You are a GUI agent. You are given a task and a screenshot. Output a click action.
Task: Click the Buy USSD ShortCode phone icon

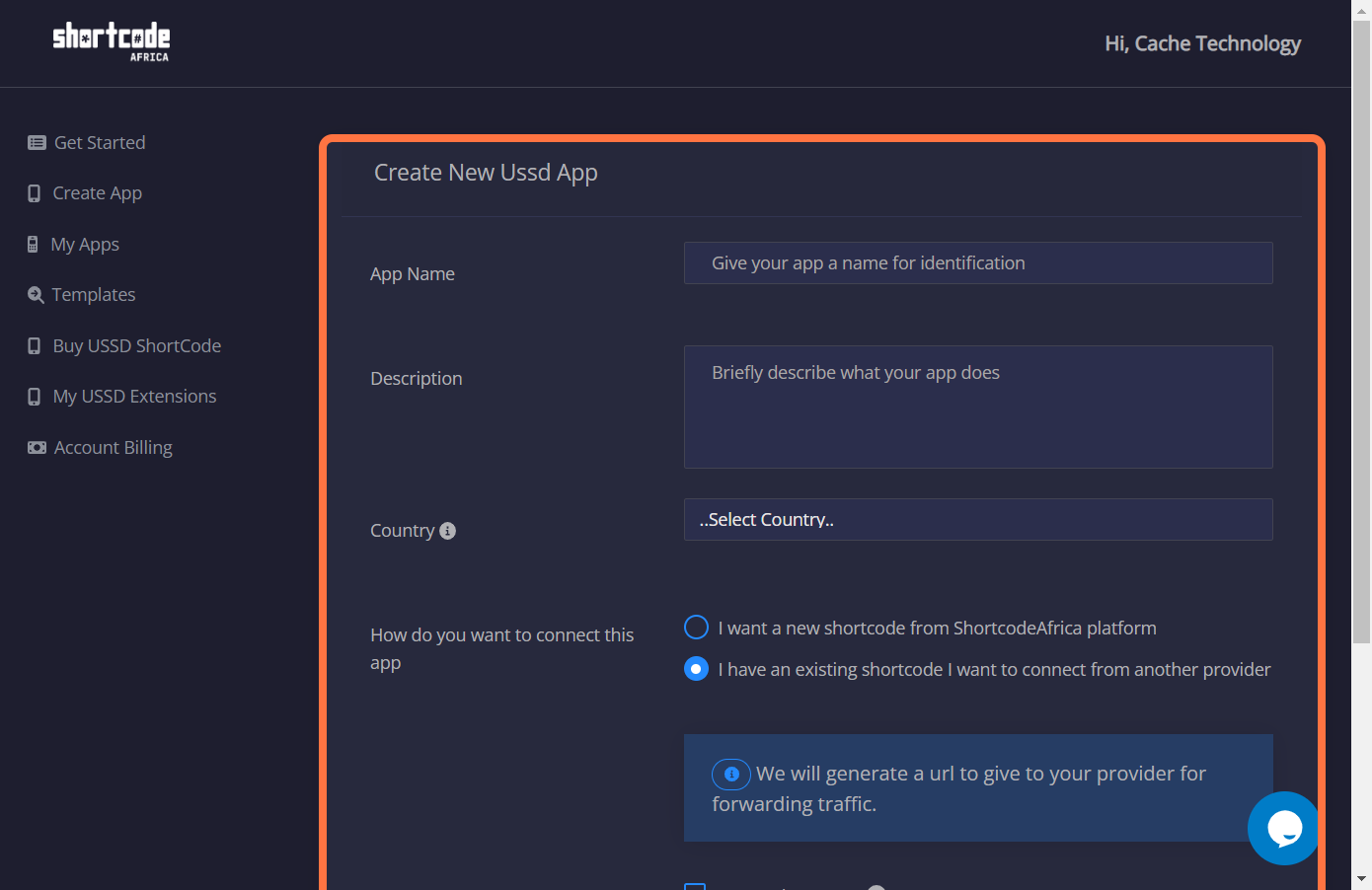(x=35, y=346)
